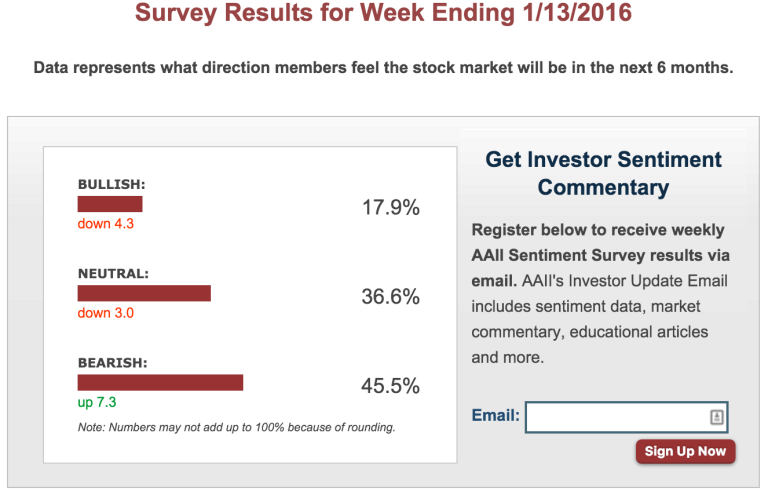Click the Email field label
The height and width of the screenshot is (495, 768).
(495, 415)
